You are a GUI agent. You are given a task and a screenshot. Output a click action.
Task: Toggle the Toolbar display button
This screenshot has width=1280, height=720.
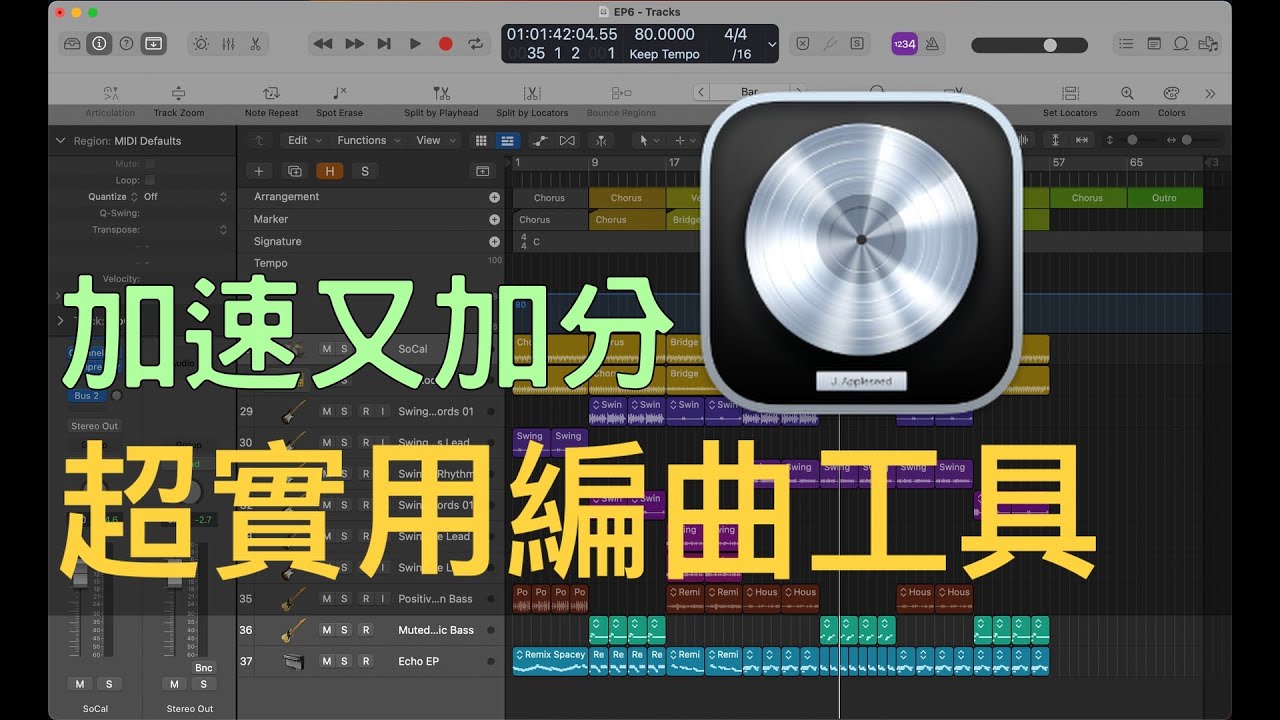(153, 44)
